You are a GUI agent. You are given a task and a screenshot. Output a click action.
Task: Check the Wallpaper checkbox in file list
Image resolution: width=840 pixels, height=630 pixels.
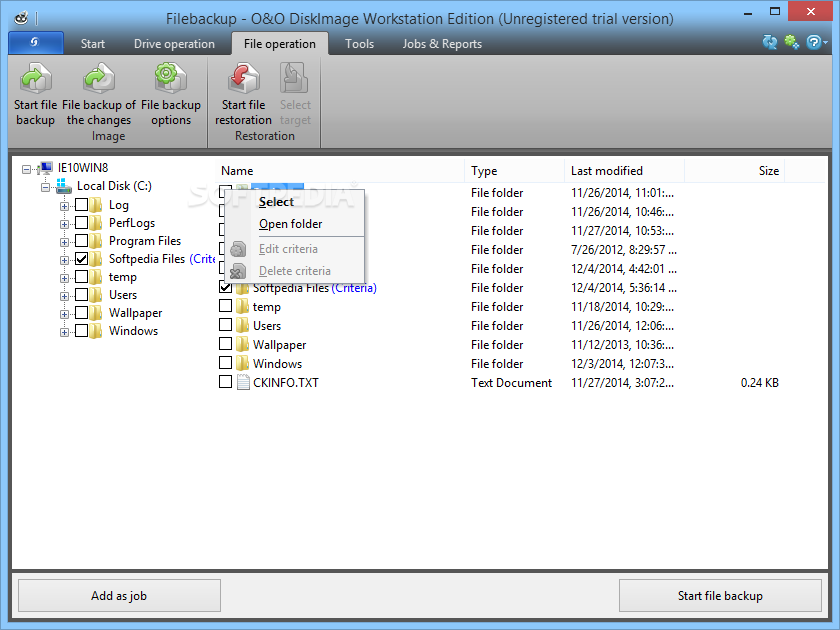pos(226,344)
